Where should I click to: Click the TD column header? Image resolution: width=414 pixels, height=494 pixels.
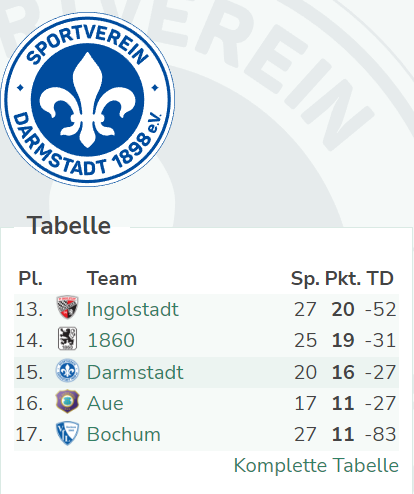pos(380,278)
